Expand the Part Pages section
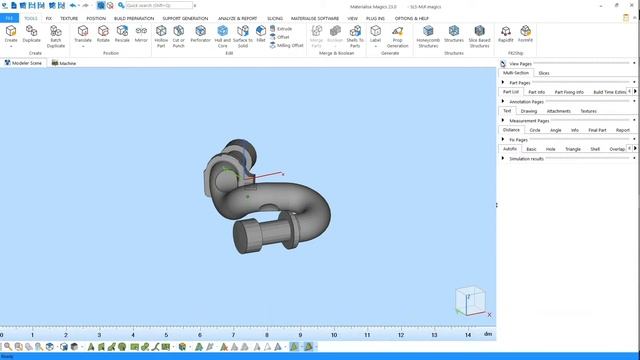Image resolution: width=640 pixels, height=360 pixels. [x=502, y=82]
